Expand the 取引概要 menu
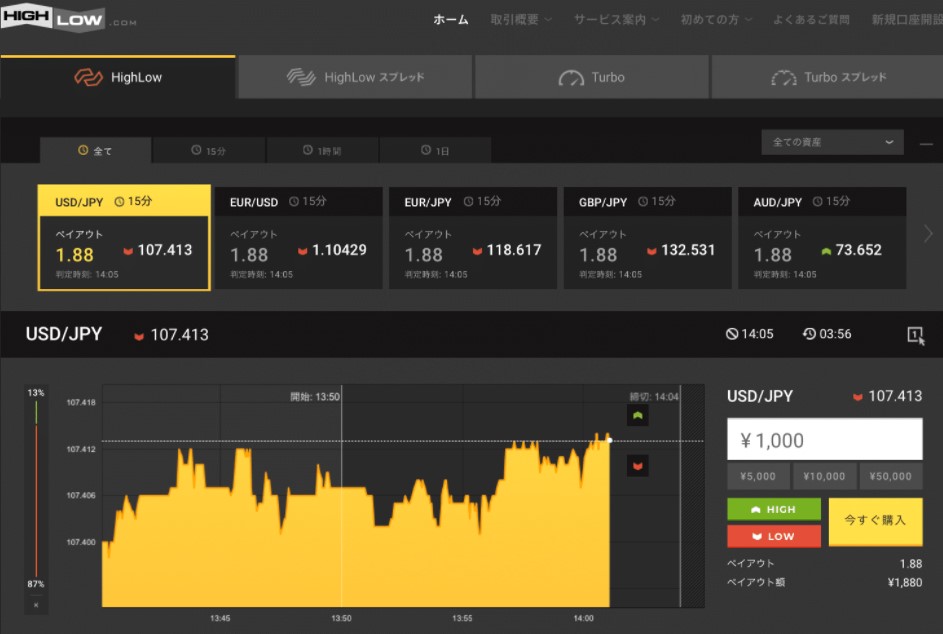This screenshot has height=634, width=943. [521, 20]
